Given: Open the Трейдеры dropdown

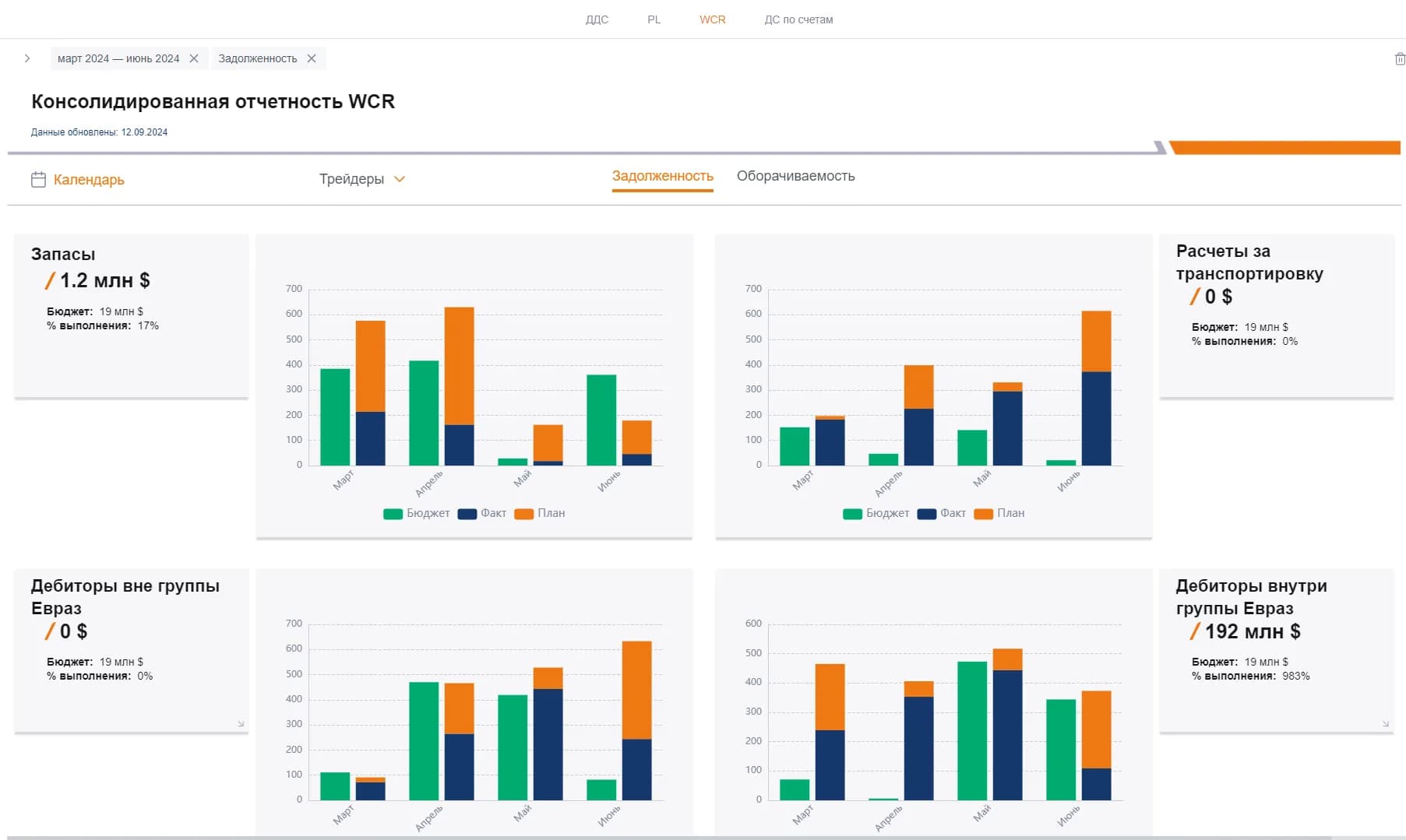Looking at the screenshot, I should [x=362, y=179].
